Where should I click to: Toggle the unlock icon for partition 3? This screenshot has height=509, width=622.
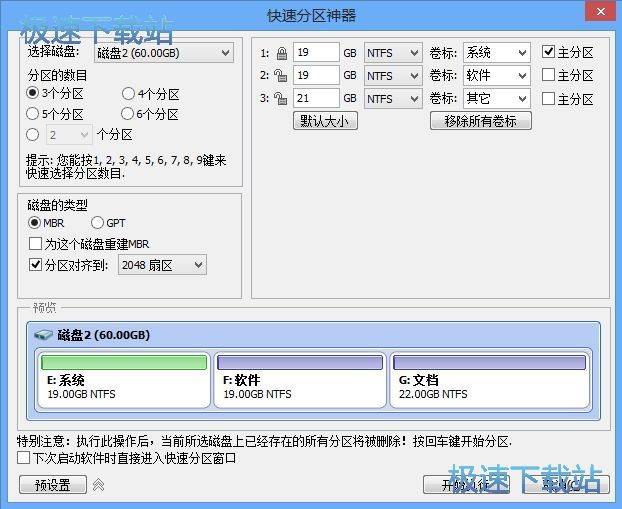(280, 98)
